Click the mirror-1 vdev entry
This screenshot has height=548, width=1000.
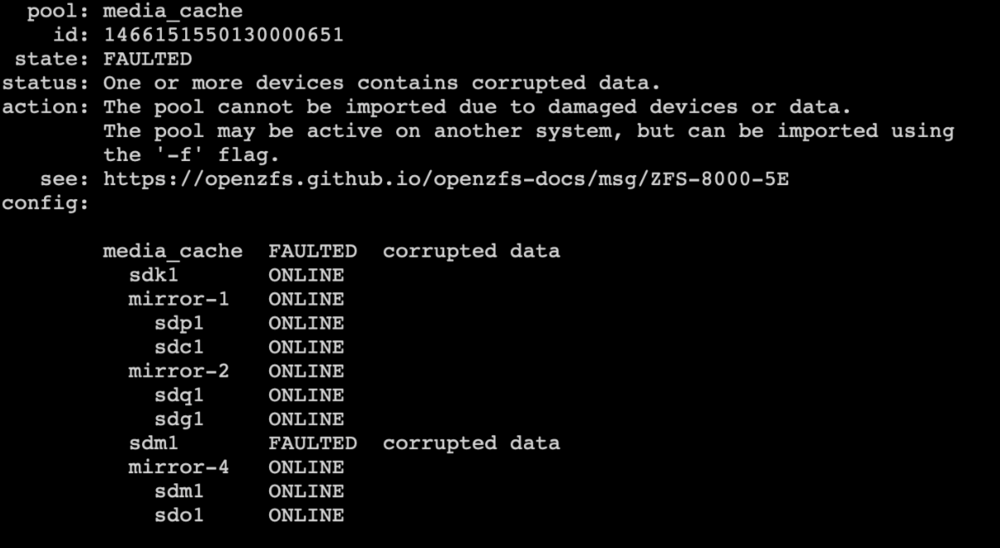[179, 299]
